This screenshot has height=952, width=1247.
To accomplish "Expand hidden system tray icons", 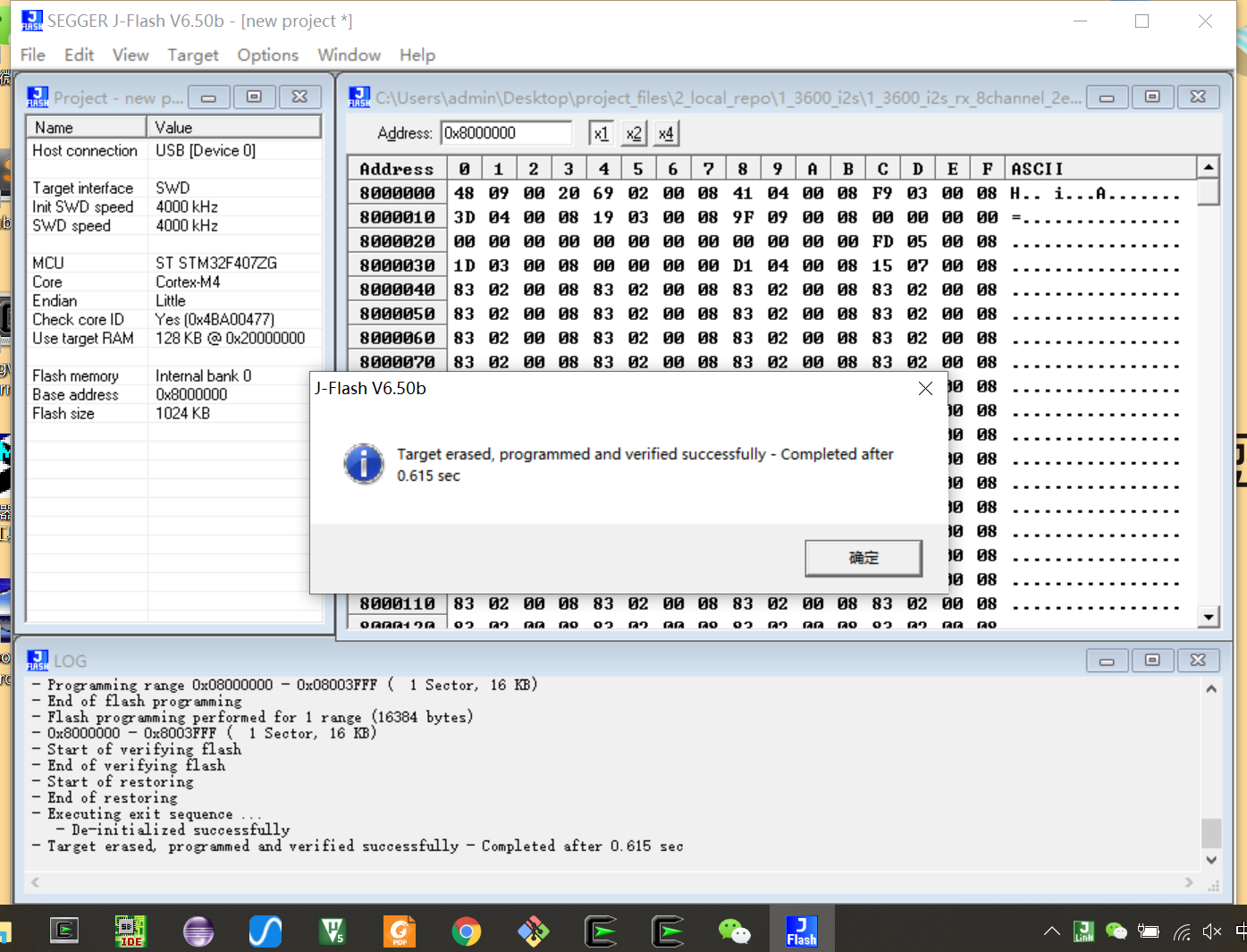I will (x=1052, y=931).
